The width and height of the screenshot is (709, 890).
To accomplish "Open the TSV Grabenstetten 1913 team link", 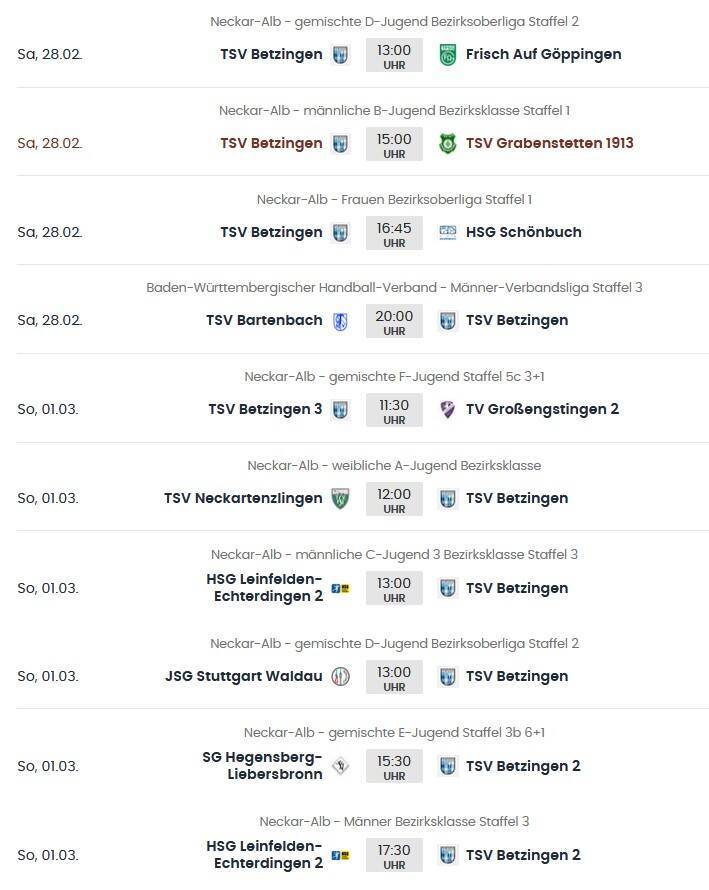I will pos(549,143).
